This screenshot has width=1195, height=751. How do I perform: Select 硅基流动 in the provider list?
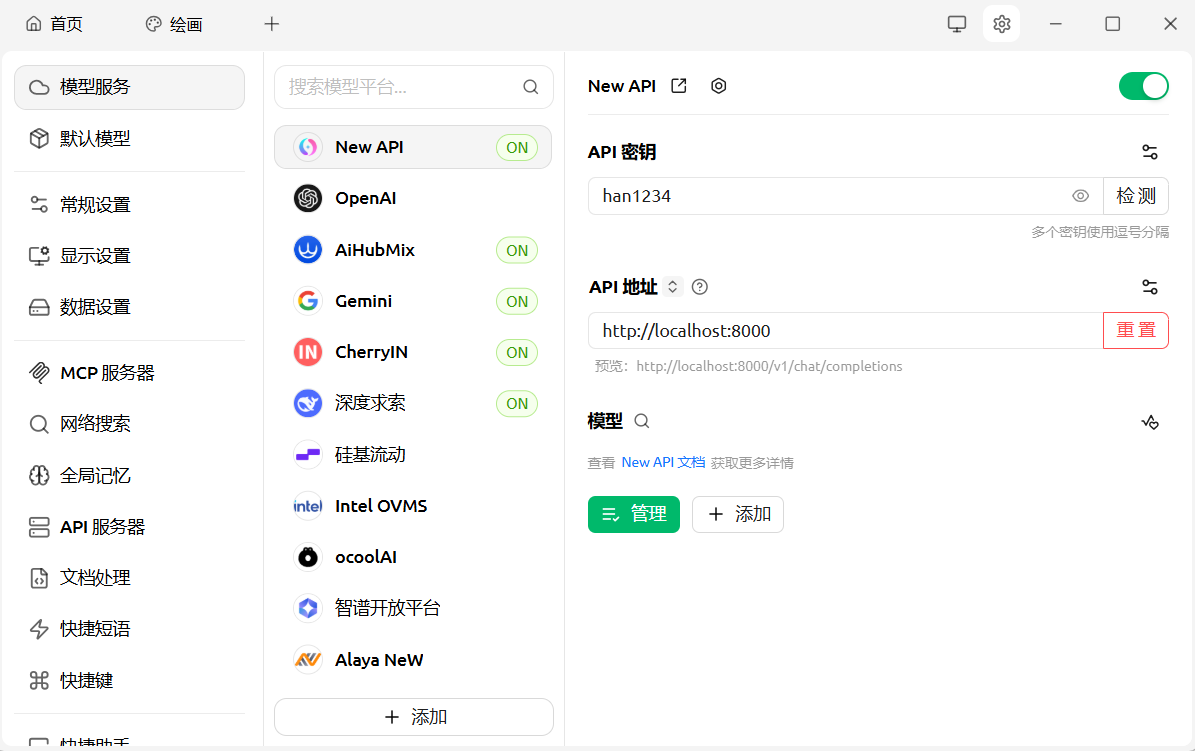coord(413,455)
